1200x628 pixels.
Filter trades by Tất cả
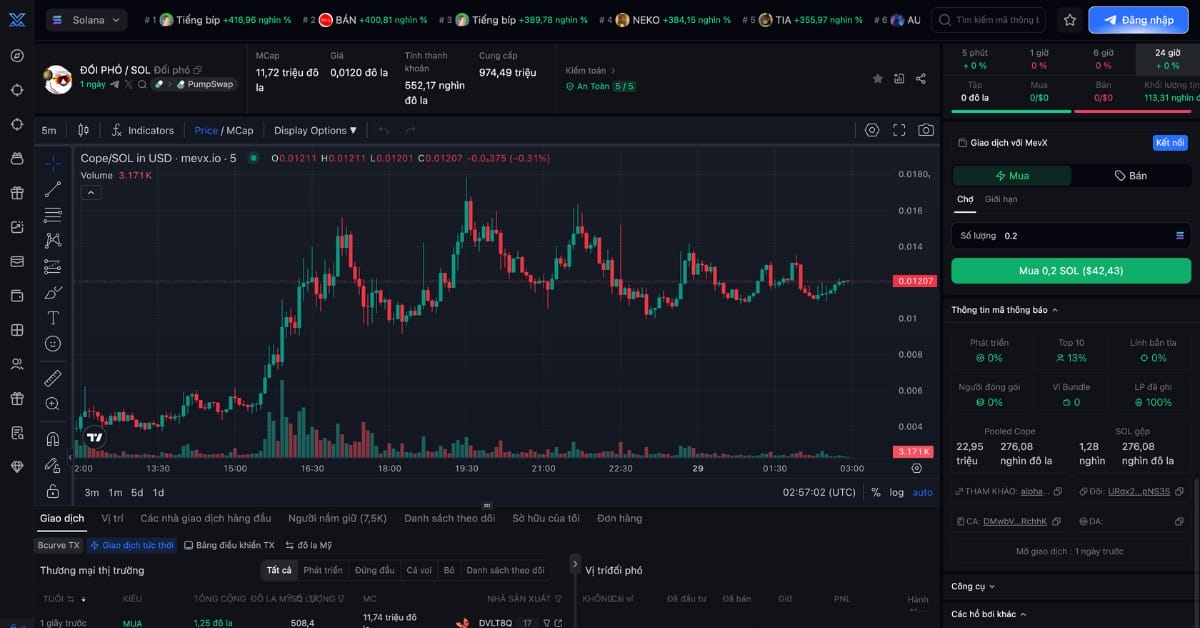click(x=279, y=570)
